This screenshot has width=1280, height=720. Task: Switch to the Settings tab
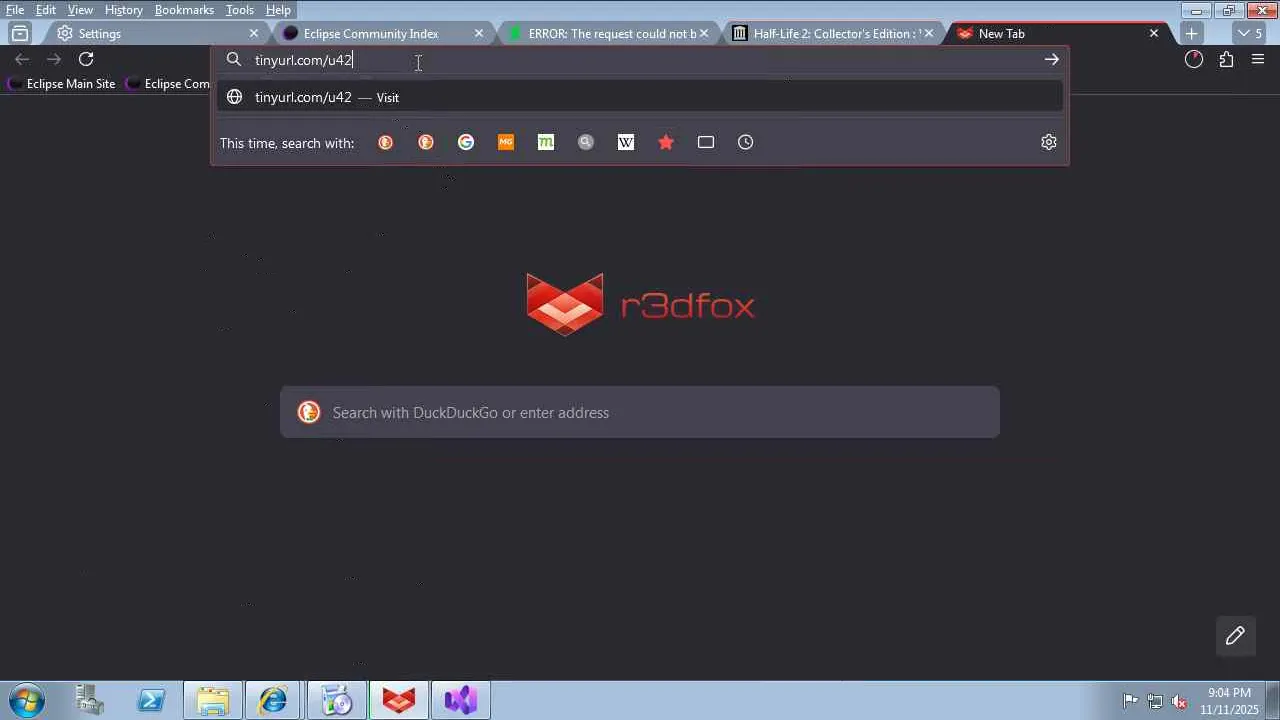(x=155, y=33)
